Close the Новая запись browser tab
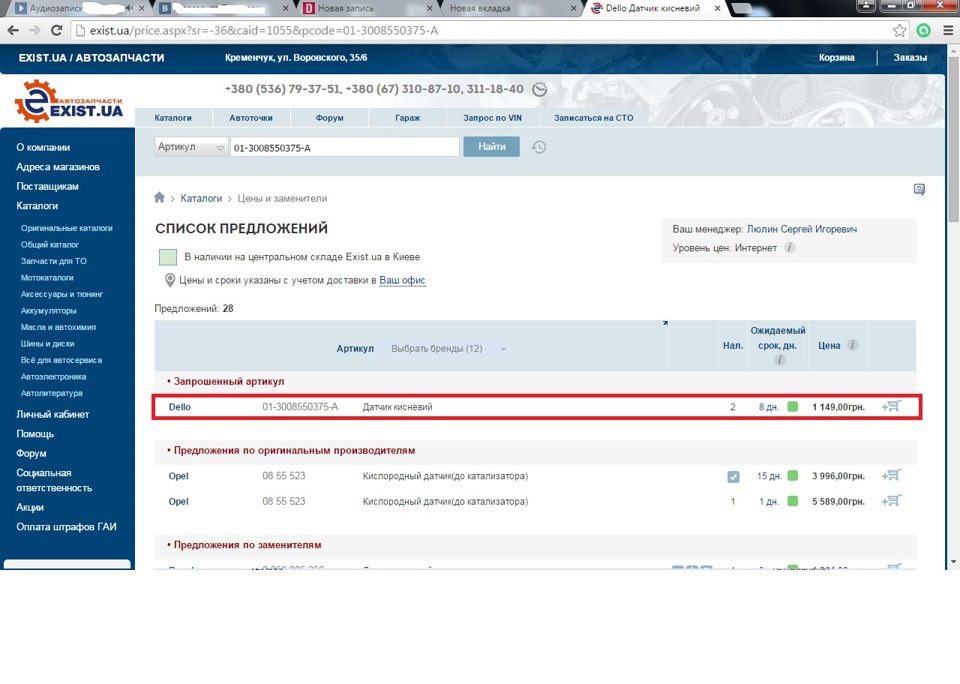This screenshot has height=684, width=960. coord(429,9)
